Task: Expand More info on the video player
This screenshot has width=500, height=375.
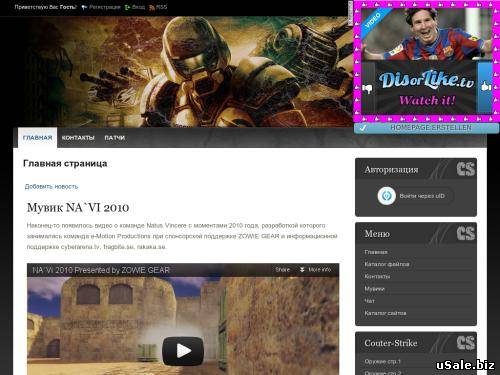Action: [x=315, y=269]
